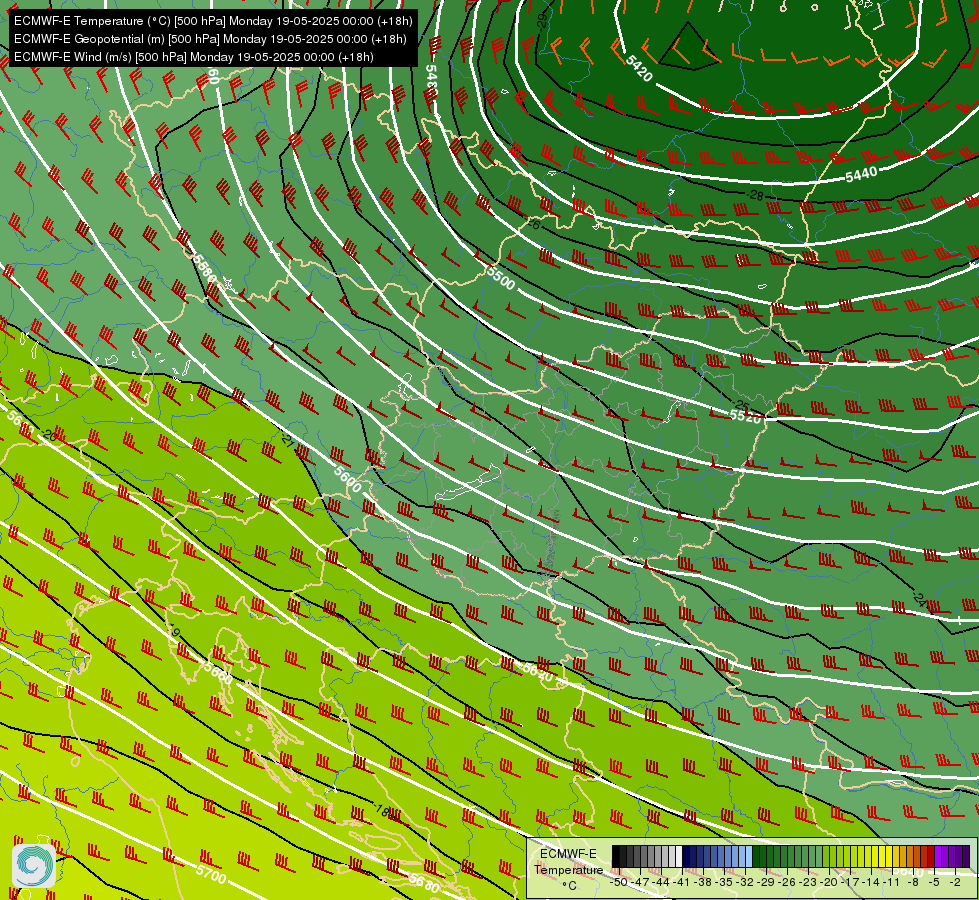This screenshot has height=900, width=979.
Task: Click the 5440 geopotential contour label
Action: tap(861, 174)
